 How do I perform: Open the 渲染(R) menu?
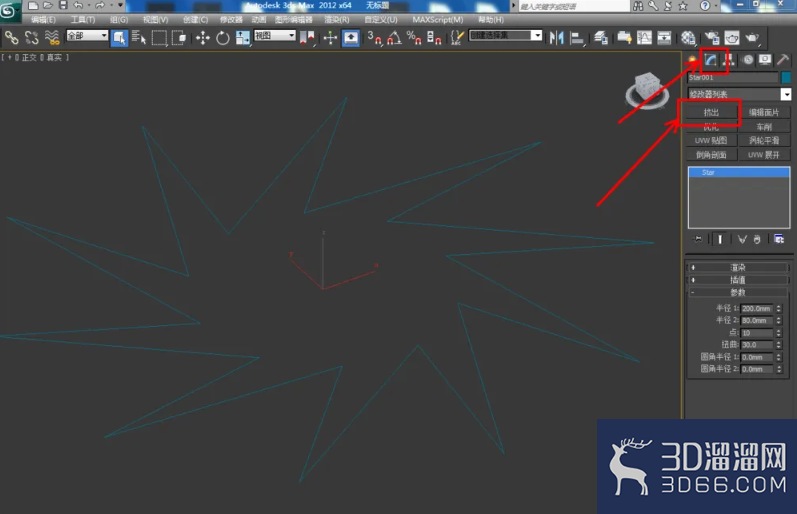[x=336, y=20]
